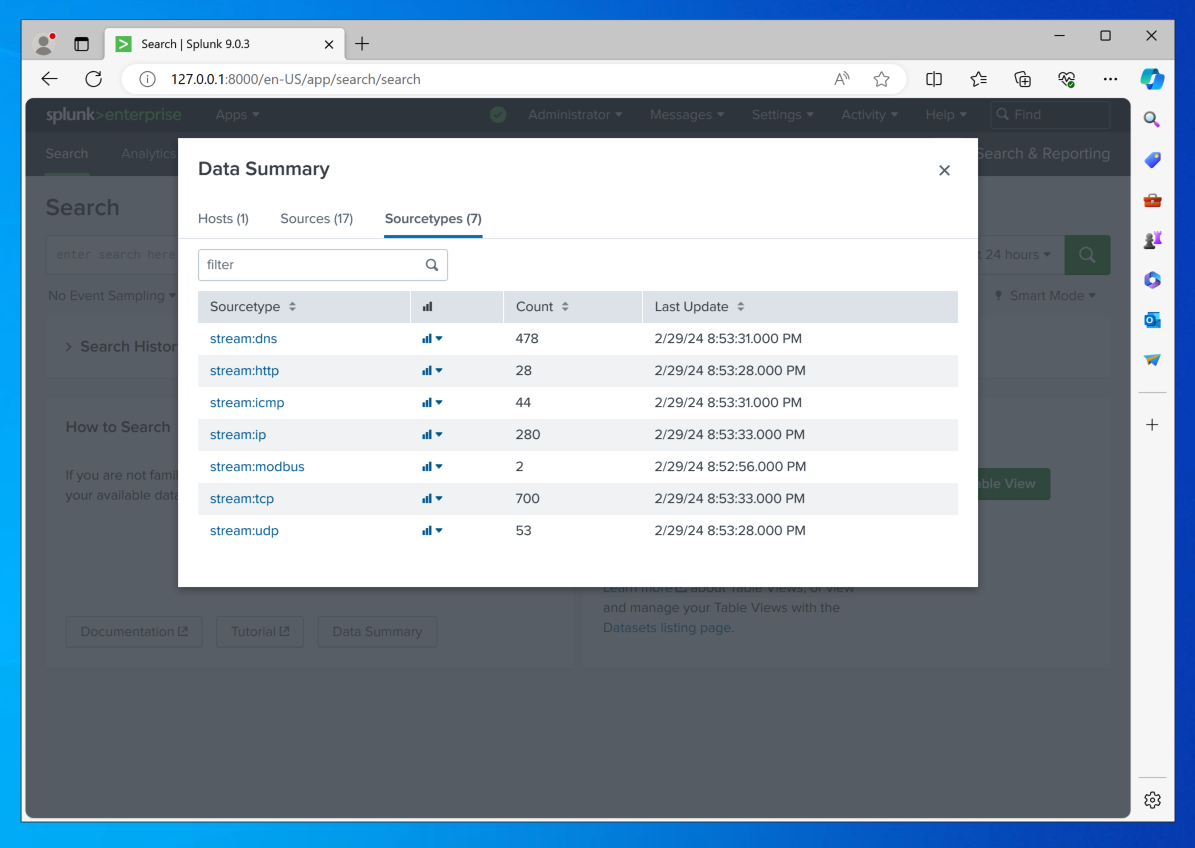Add page to favorites with star icon
This screenshot has width=1195, height=848.
(881, 79)
